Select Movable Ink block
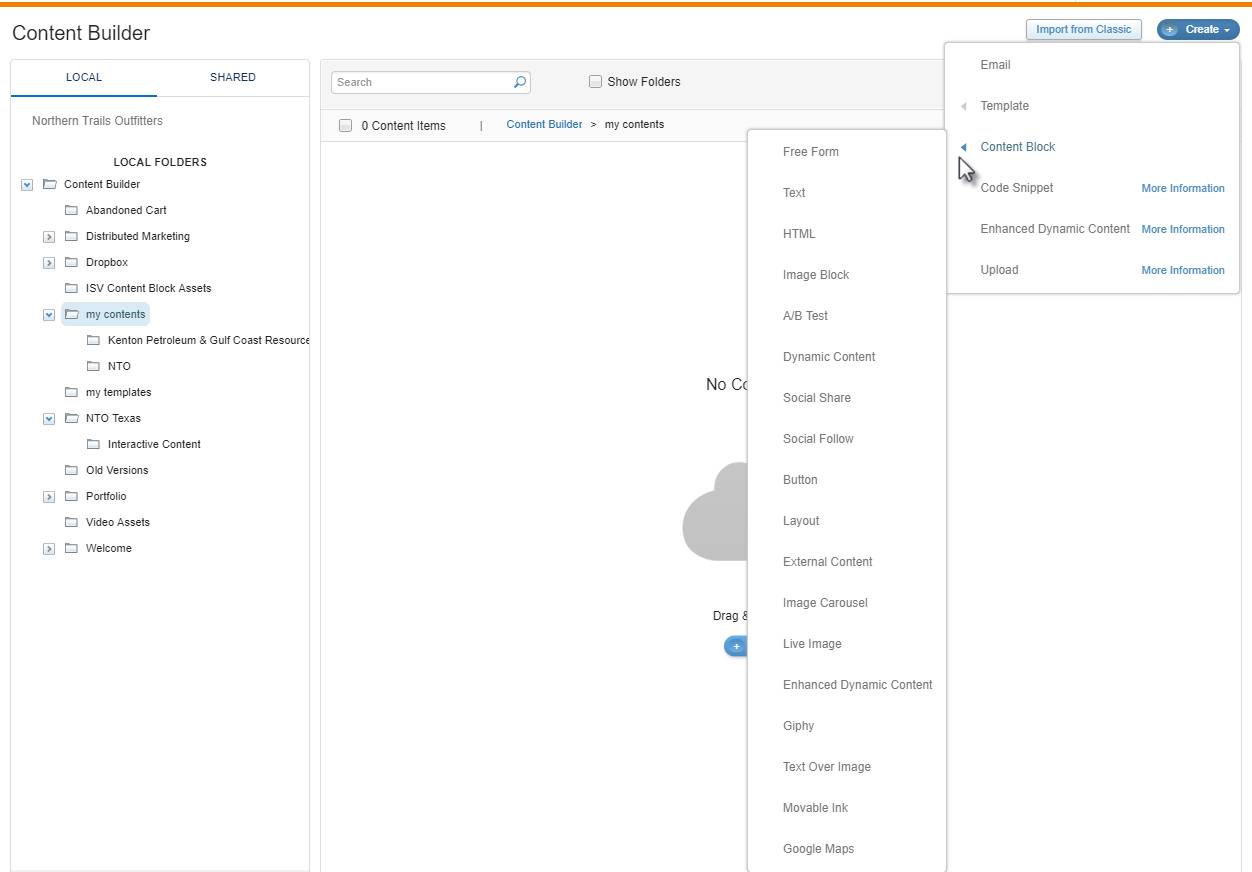This screenshot has width=1252, height=872. click(815, 808)
